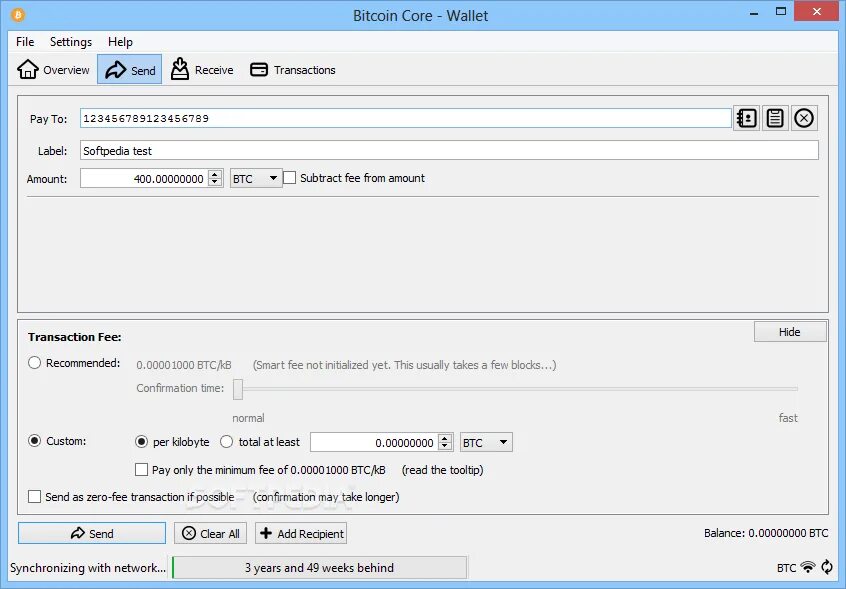This screenshot has width=846, height=589.
Task: Open the Help menu
Action: (120, 42)
